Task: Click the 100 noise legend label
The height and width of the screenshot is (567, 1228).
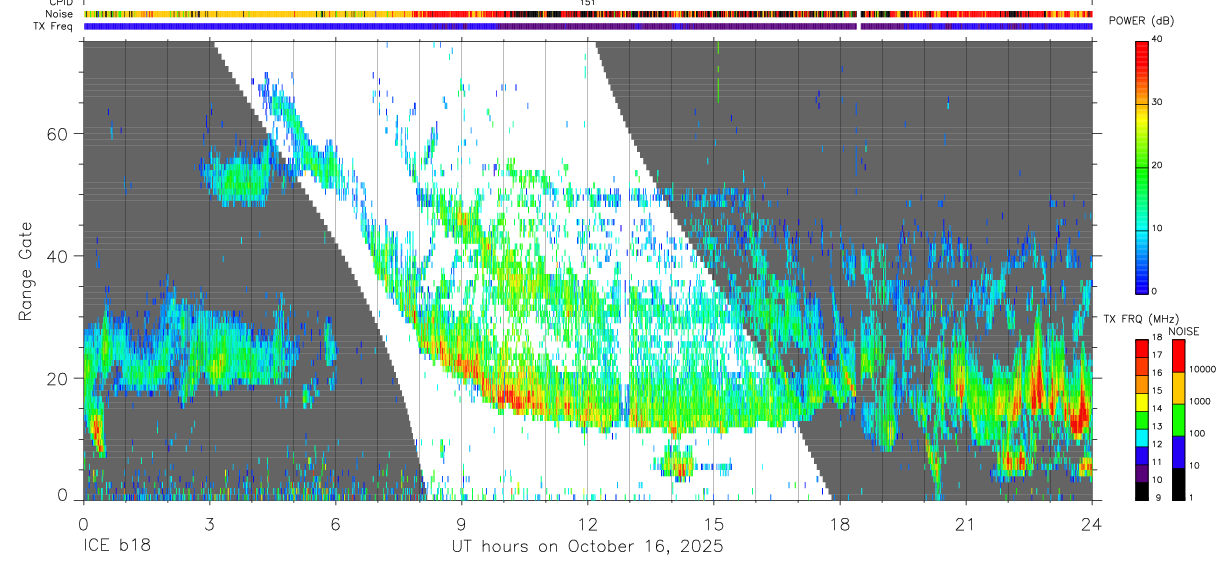Action: click(x=1198, y=434)
